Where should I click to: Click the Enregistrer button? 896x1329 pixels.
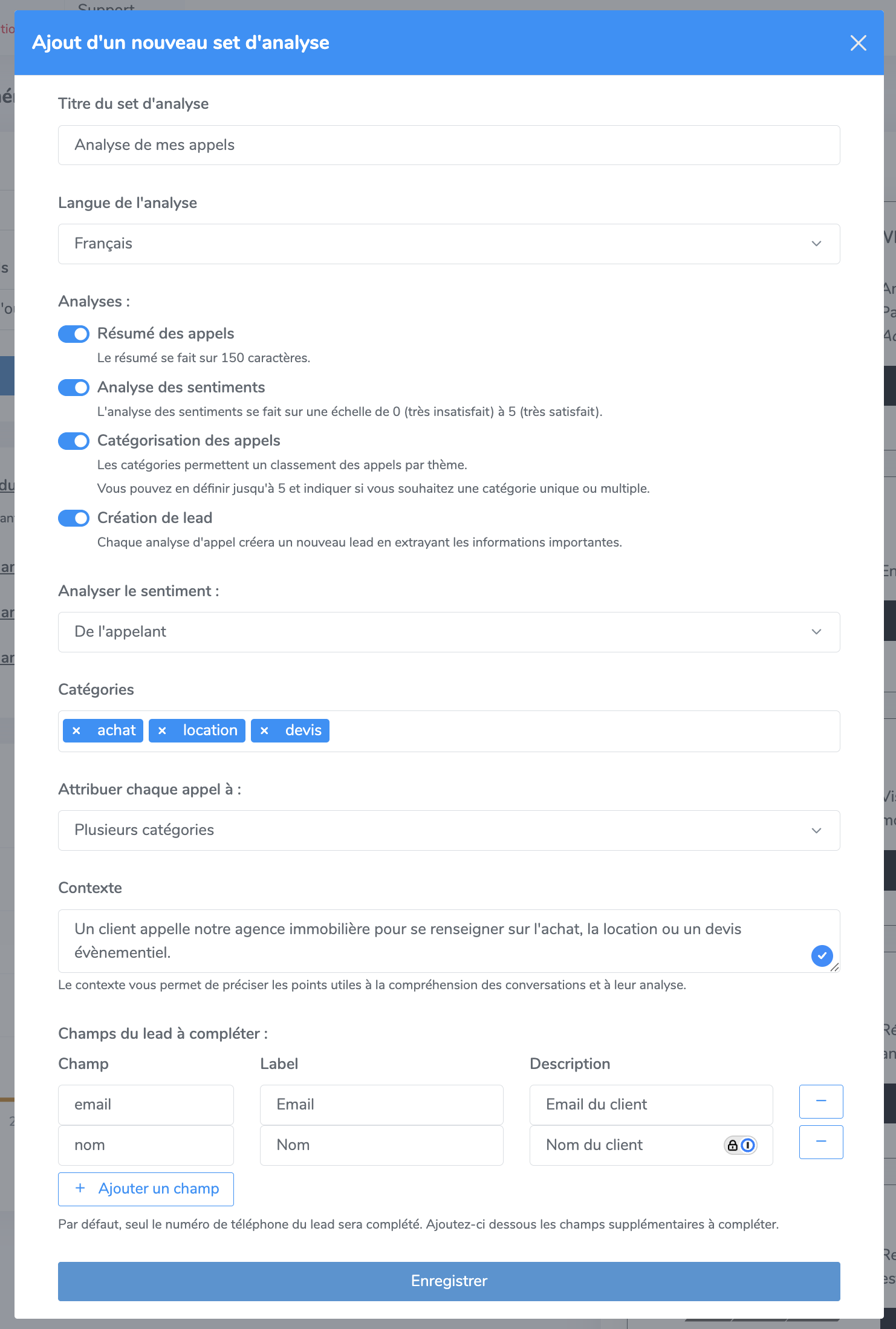click(449, 1281)
